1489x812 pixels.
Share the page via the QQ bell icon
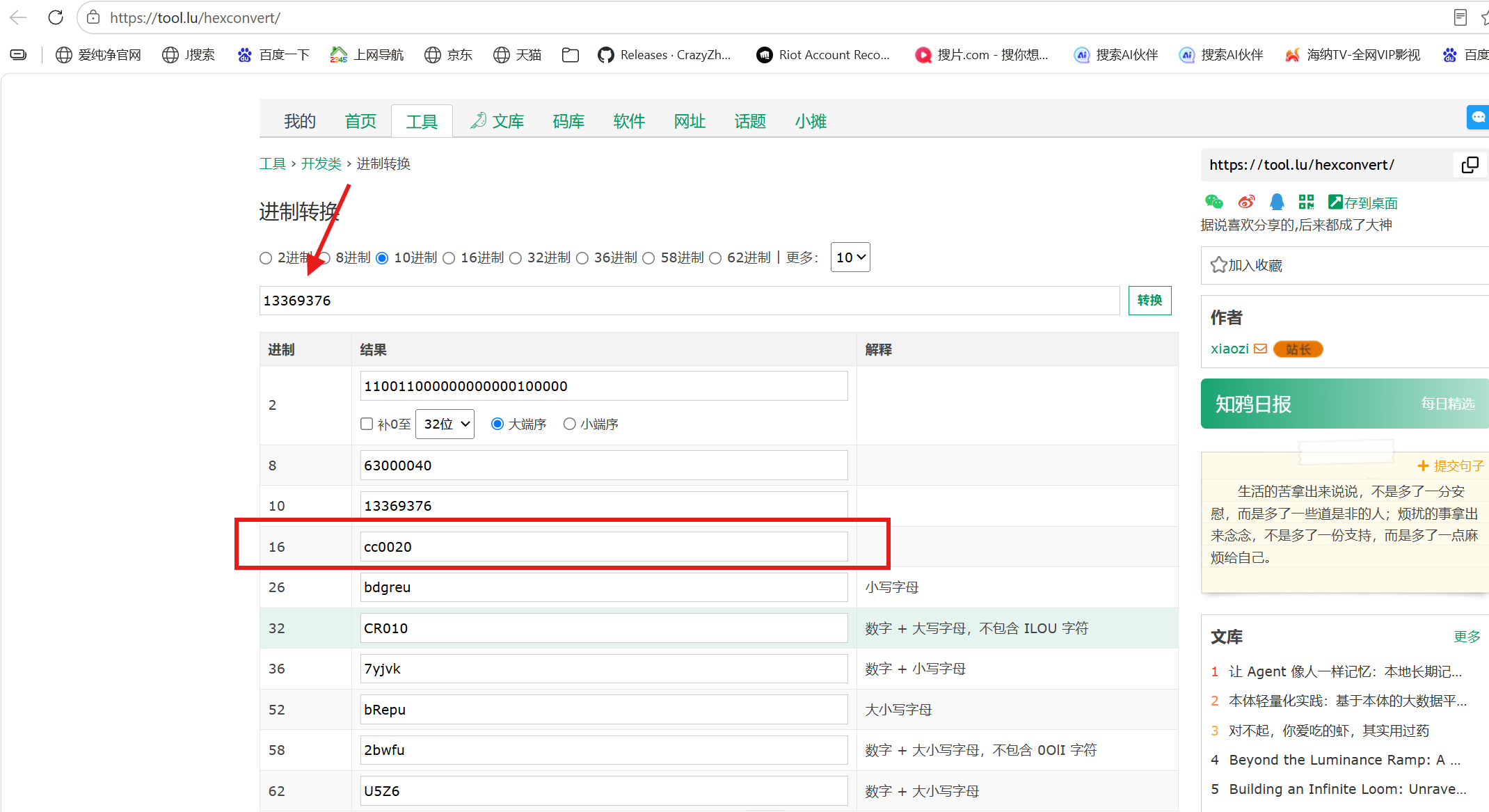pos(1277,202)
